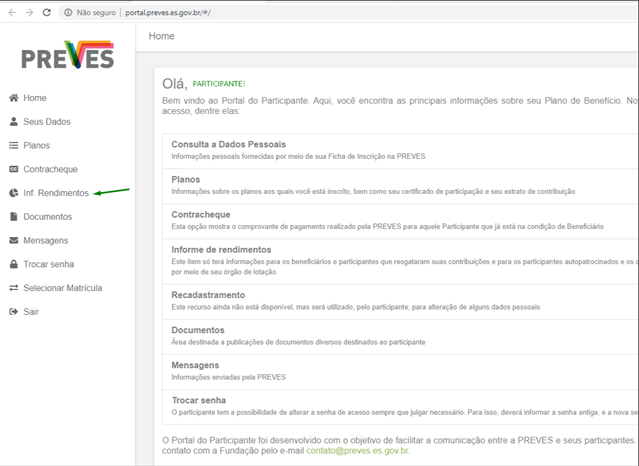Click the Documentos file icon
Viewport: 639px width, 466px height.
14,217
